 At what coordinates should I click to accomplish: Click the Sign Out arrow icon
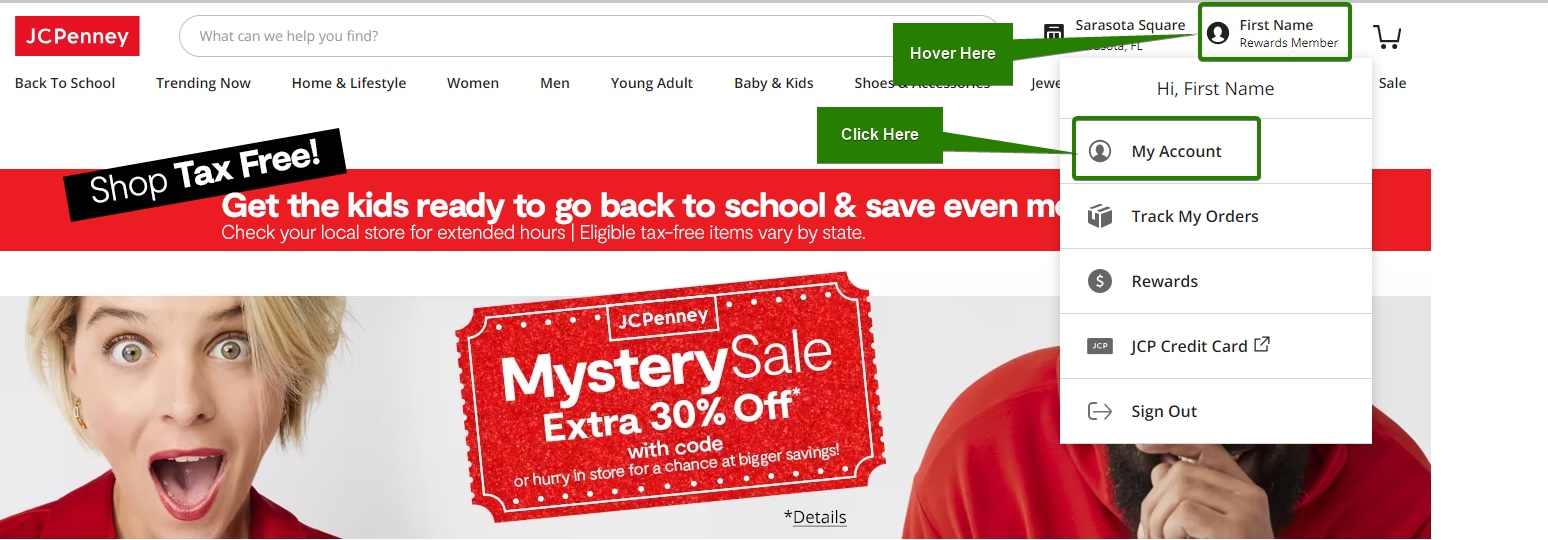pos(1100,411)
